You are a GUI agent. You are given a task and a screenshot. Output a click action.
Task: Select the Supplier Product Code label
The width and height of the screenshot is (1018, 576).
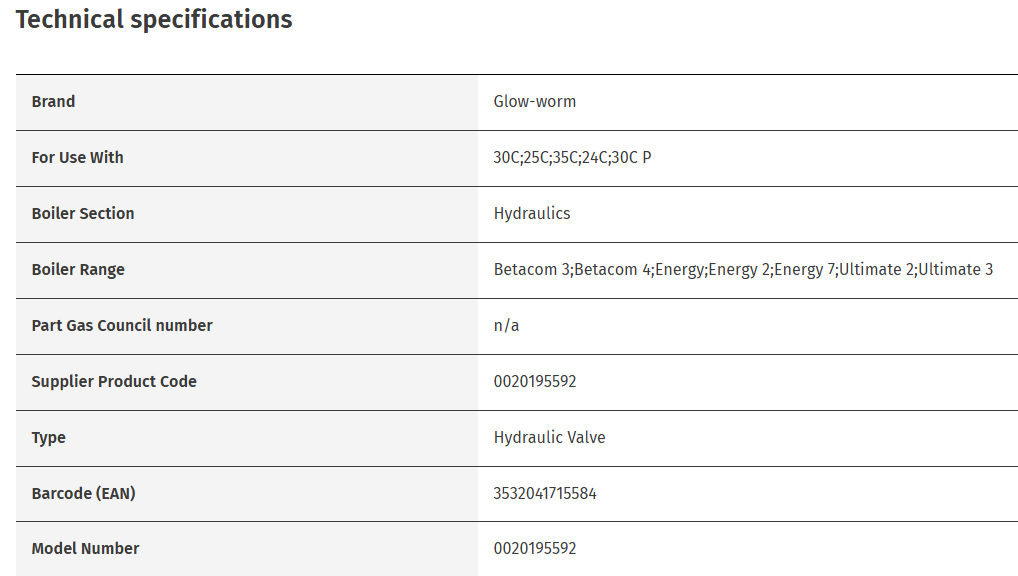coord(114,382)
